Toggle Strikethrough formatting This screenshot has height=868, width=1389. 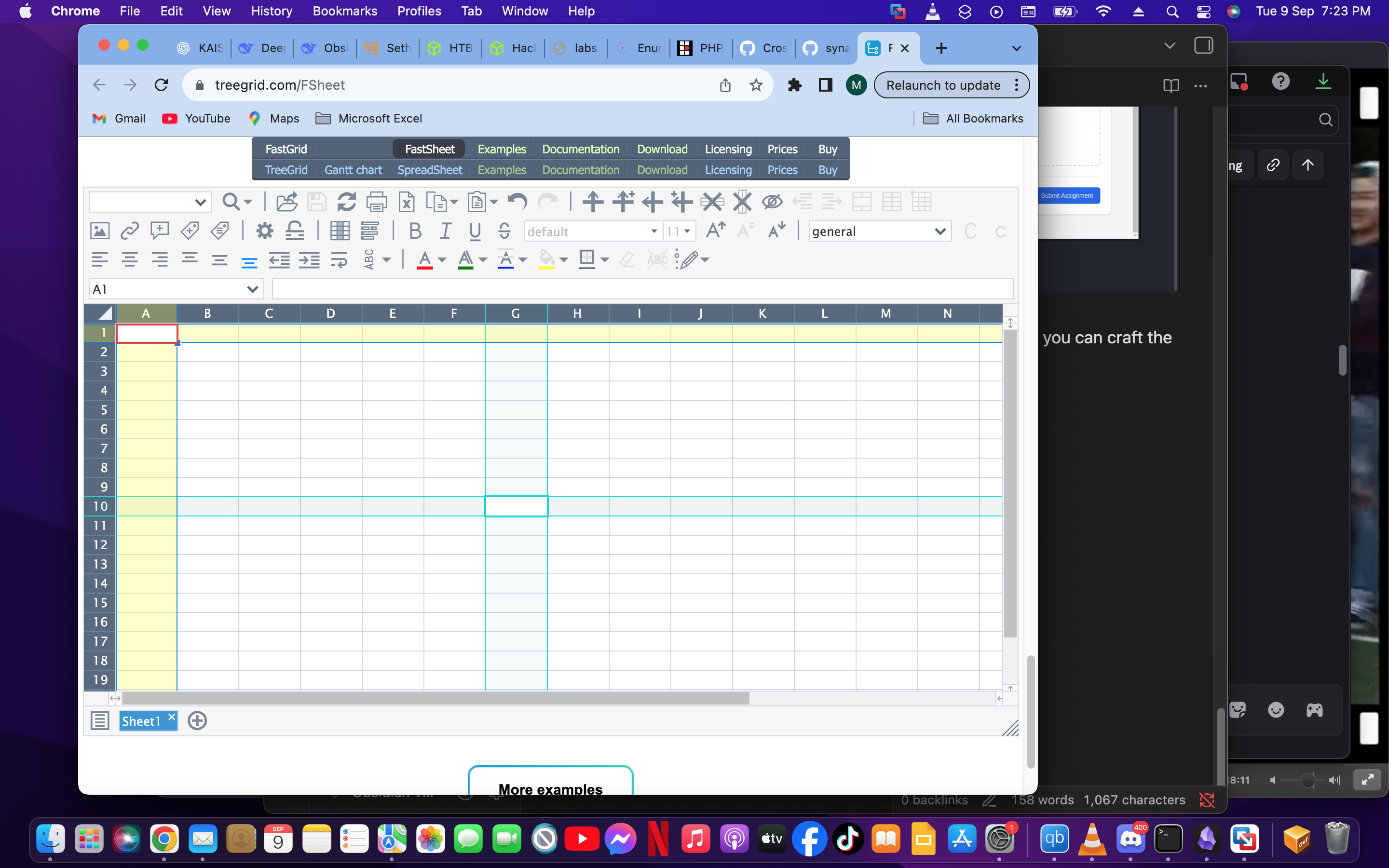504,231
